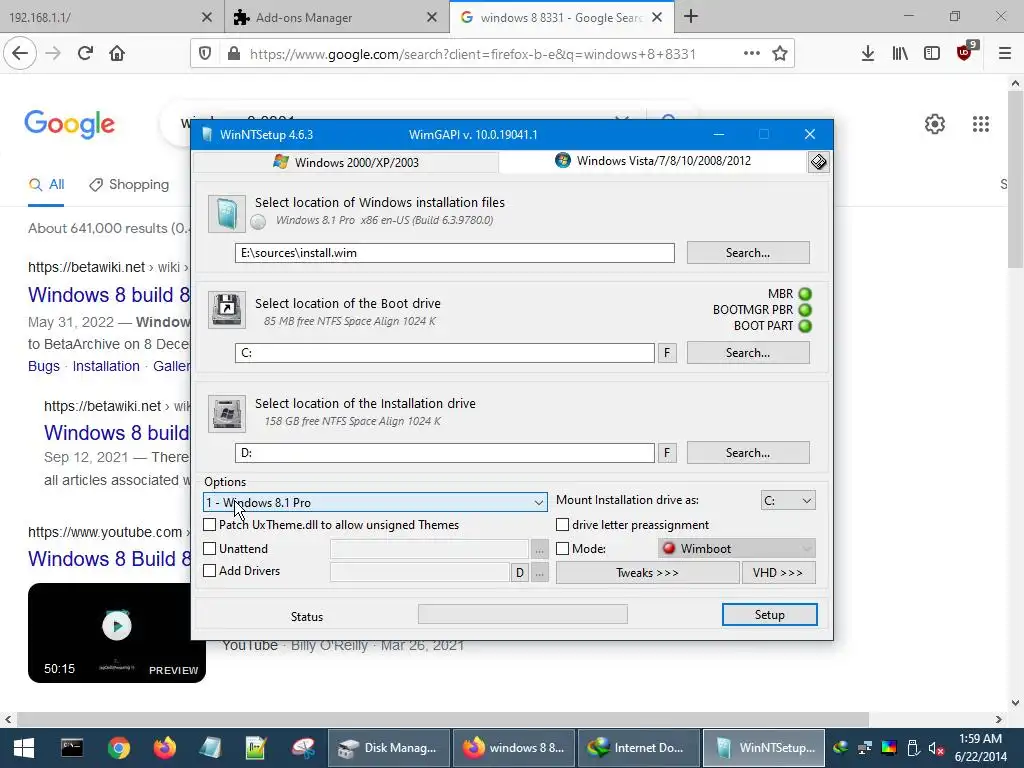
Task: Launch Command Prompt from the taskbar
Action: (x=72, y=747)
